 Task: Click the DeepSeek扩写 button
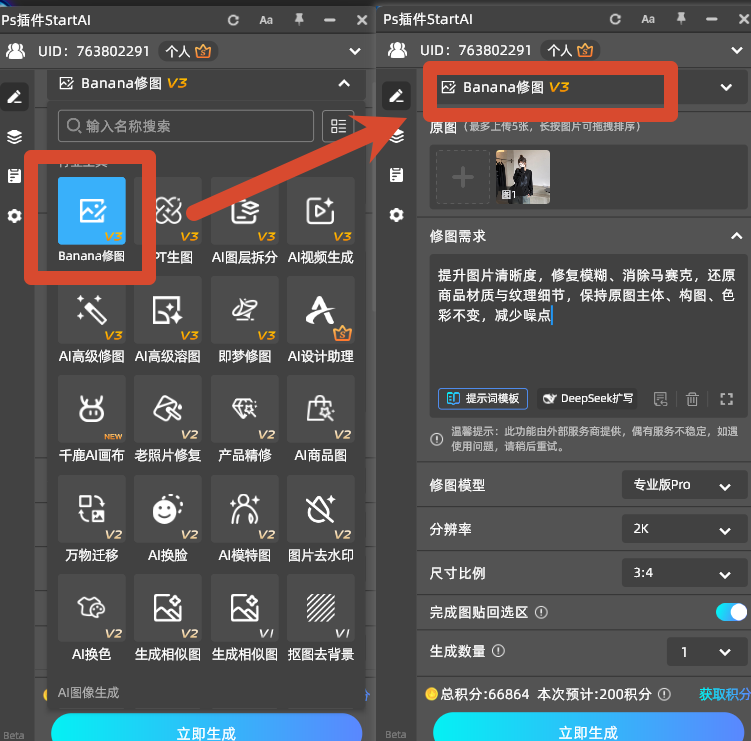click(587, 399)
